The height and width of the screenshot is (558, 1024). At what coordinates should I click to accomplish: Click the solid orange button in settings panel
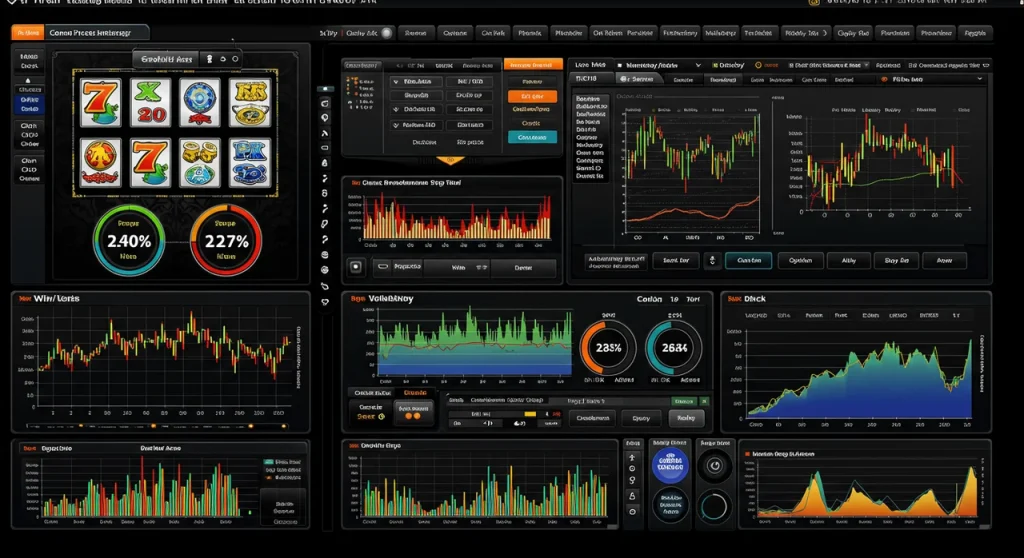point(532,97)
